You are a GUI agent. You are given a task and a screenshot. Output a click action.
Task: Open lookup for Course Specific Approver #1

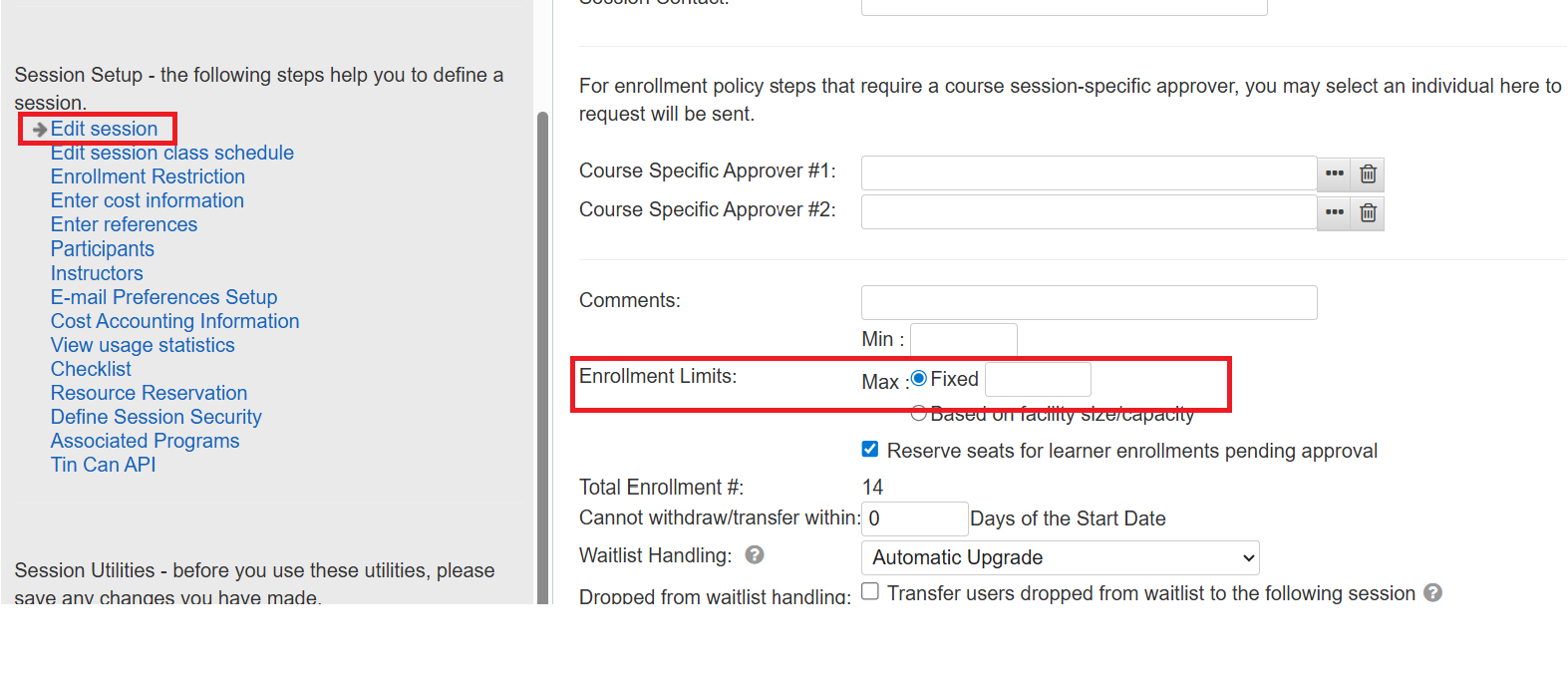tap(1334, 173)
